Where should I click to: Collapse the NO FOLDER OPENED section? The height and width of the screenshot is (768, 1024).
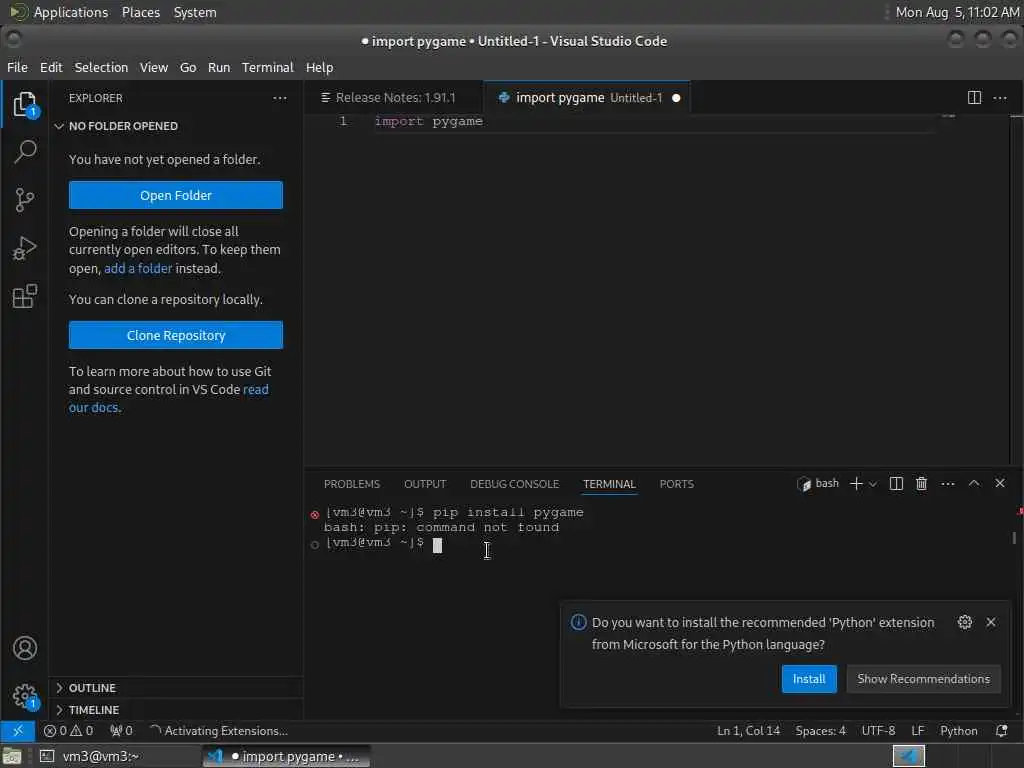(176, 126)
